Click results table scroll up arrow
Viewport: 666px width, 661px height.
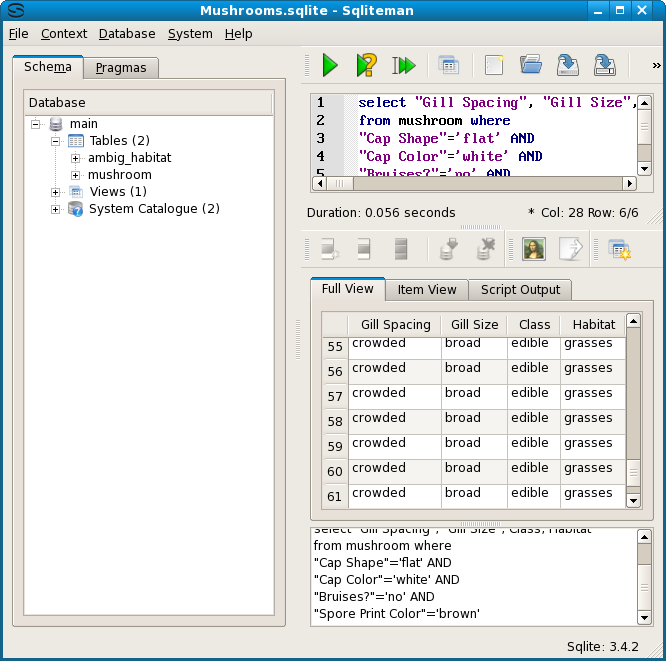tap(633, 321)
